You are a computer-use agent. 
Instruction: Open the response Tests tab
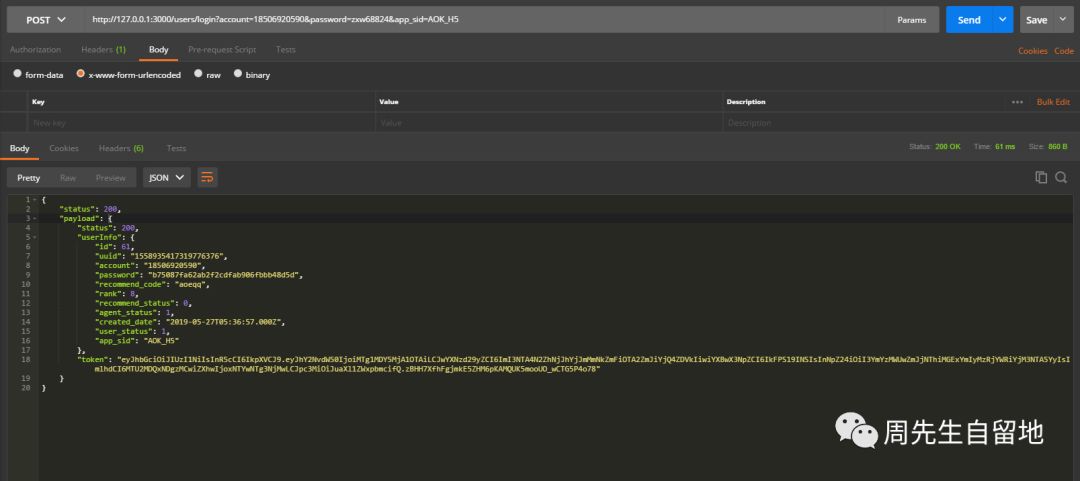coord(176,148)
